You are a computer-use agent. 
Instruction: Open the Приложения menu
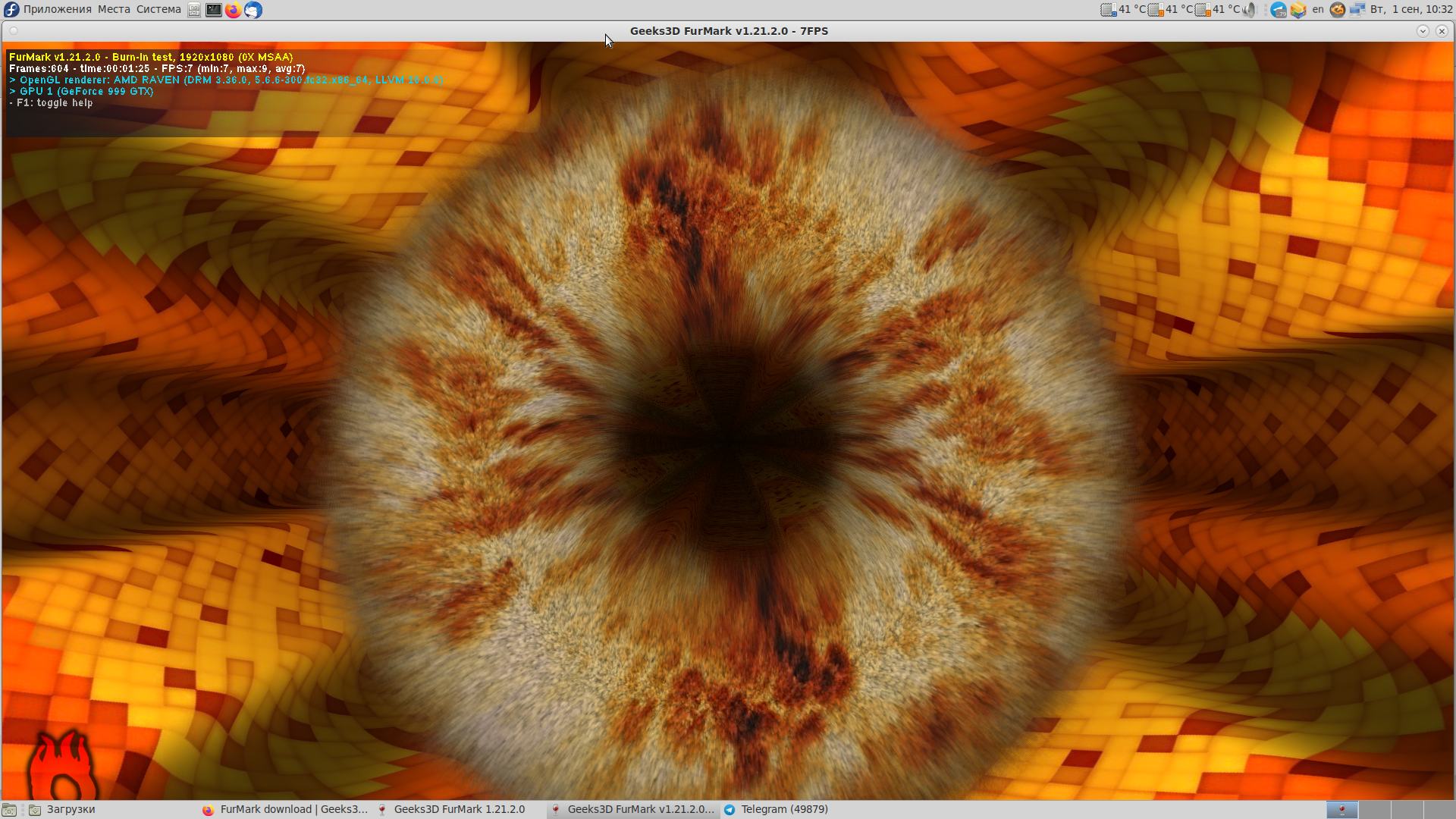57,10
